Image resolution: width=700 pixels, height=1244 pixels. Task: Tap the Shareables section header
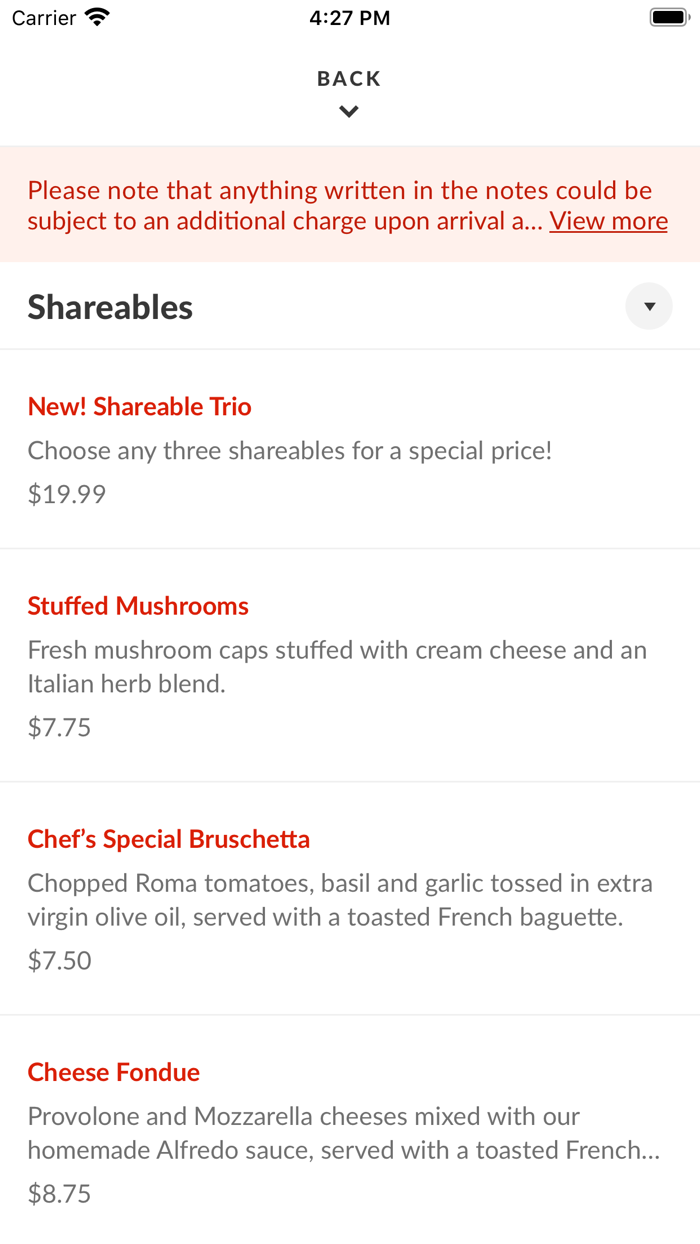pos(110,307)
